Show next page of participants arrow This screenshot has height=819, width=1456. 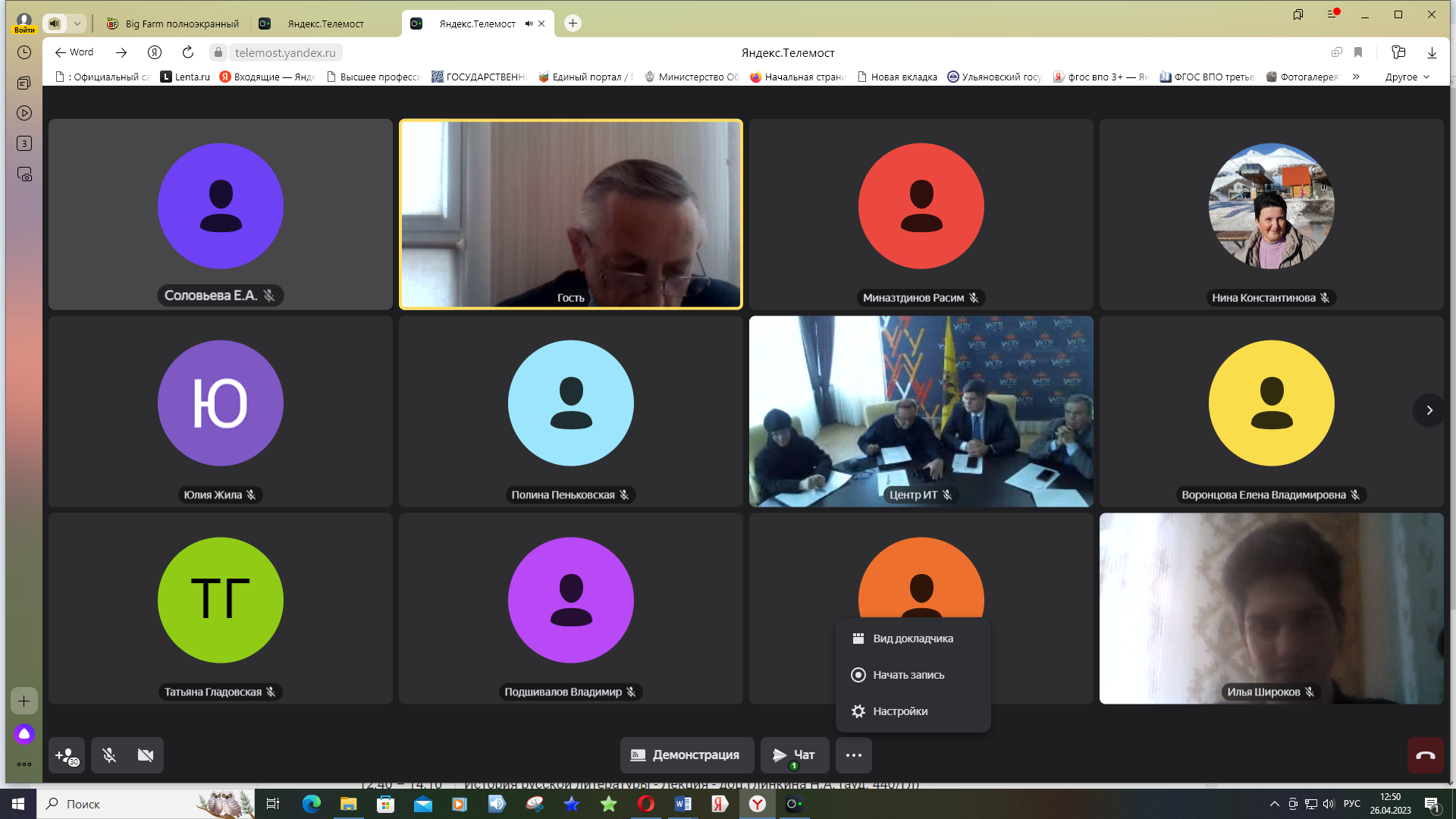(x=1429, y=410)
